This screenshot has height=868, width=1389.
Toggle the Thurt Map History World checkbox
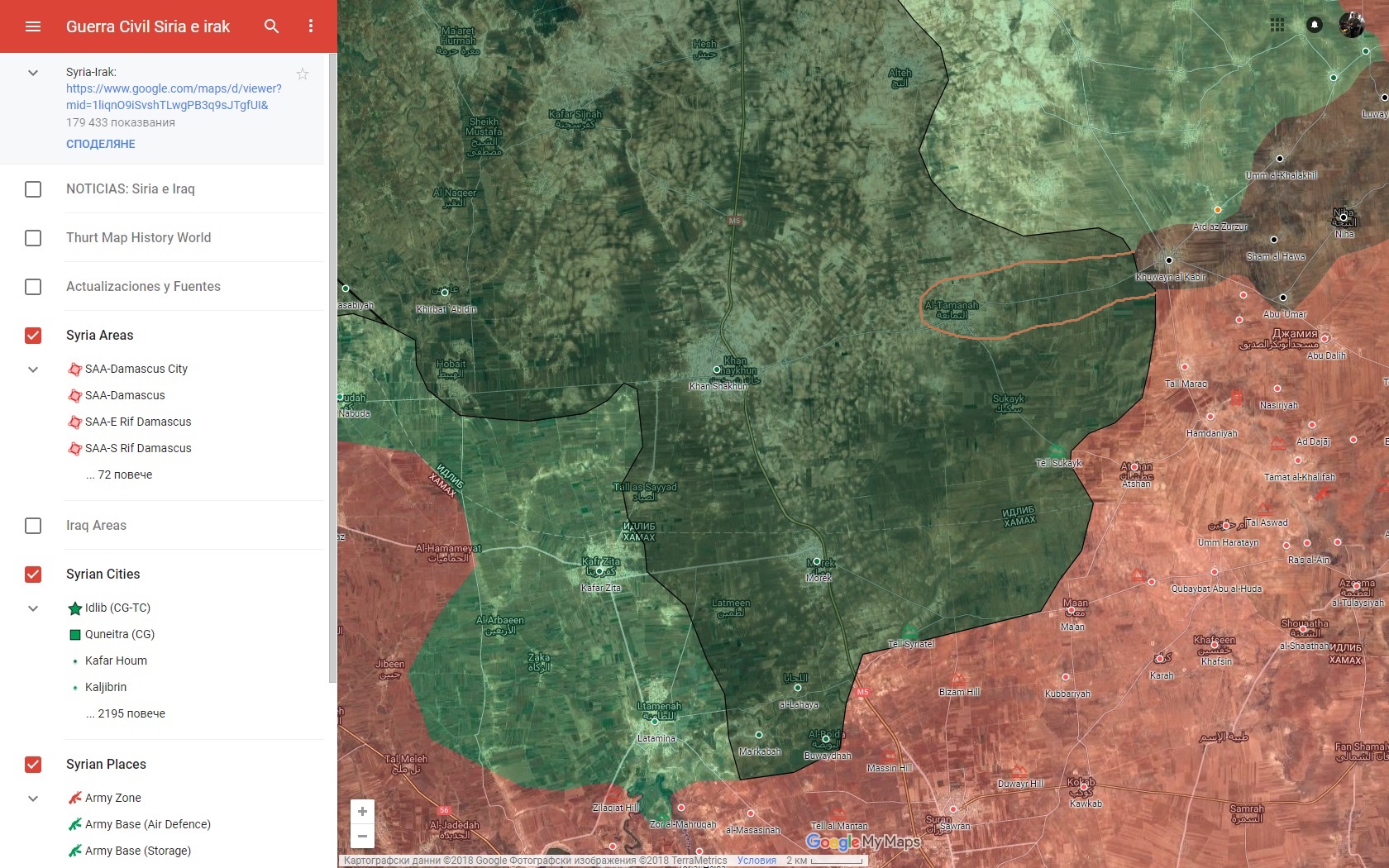click(33, 238)
